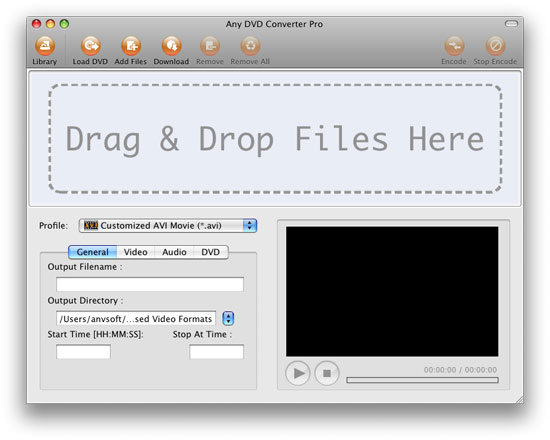Start conversion with the Encode icon
The image size is (550, 440).
tap(454, 46)
